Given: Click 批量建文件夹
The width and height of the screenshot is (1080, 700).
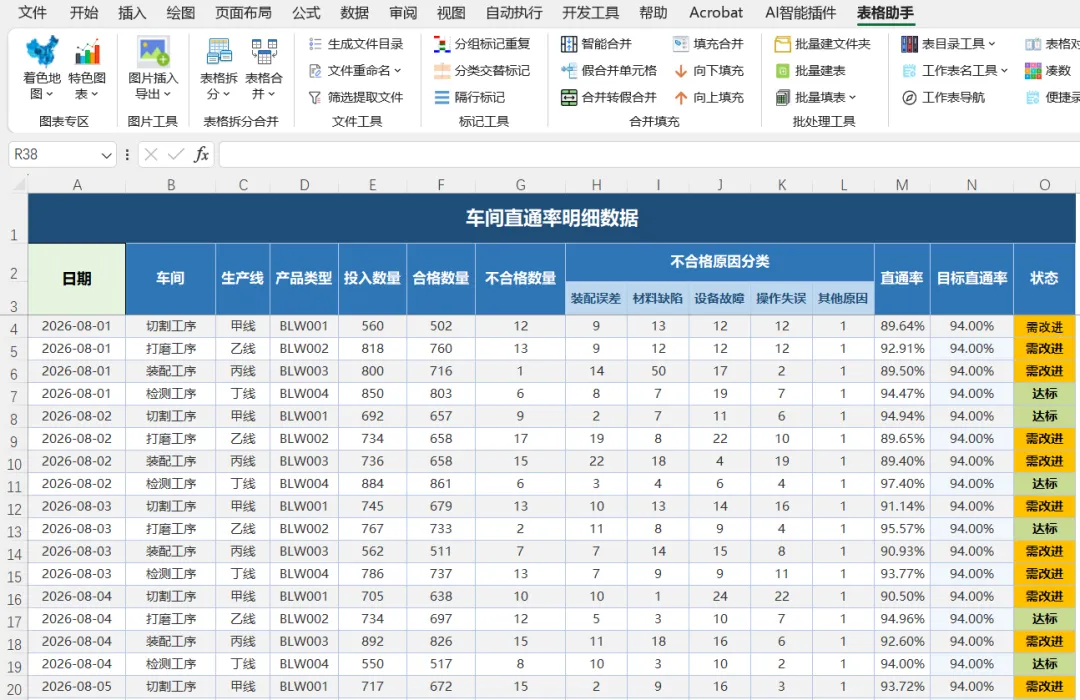Looking at the screenshot, I should (822, 44).
